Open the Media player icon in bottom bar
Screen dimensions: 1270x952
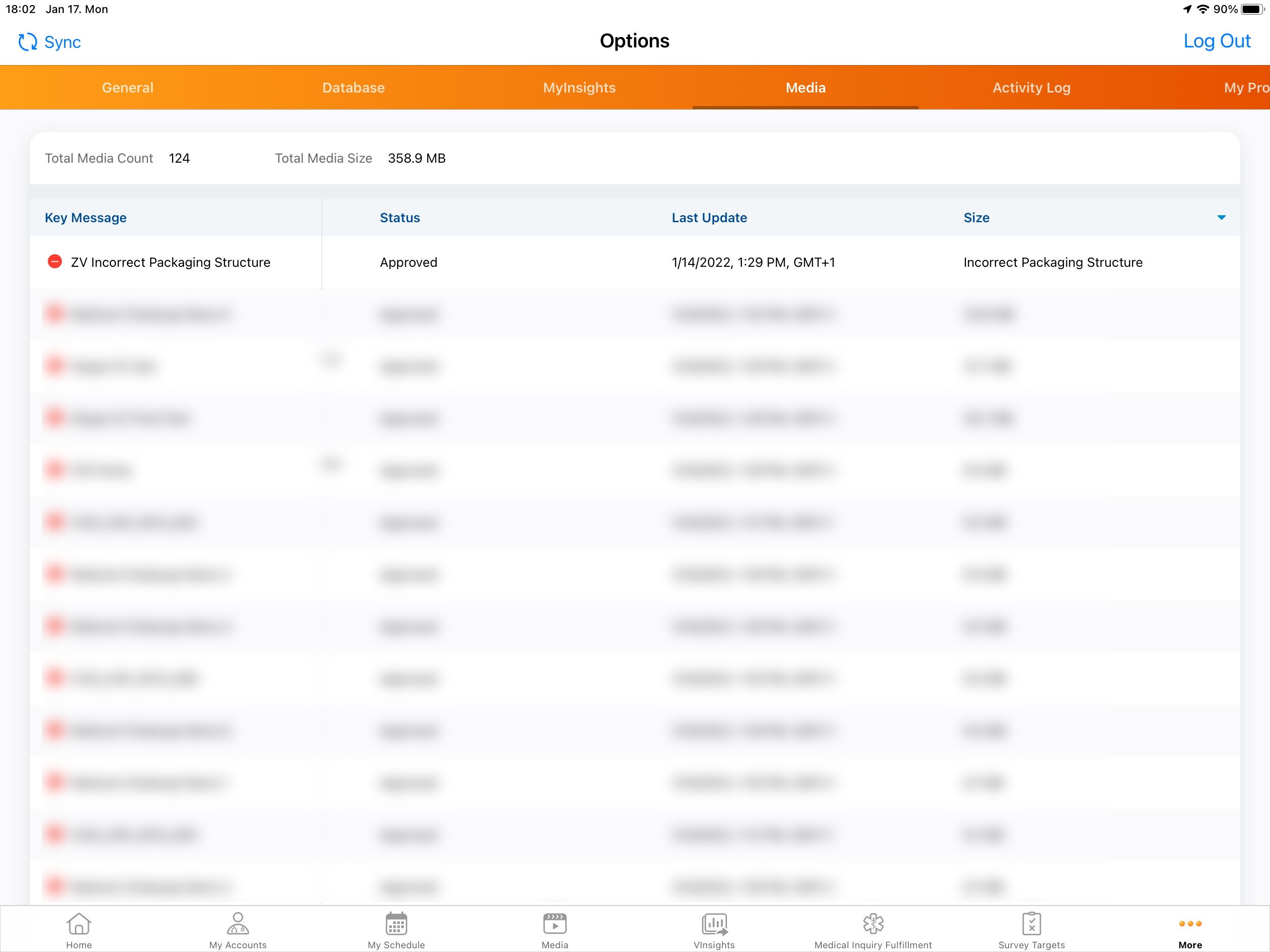[x=555, y=924]
